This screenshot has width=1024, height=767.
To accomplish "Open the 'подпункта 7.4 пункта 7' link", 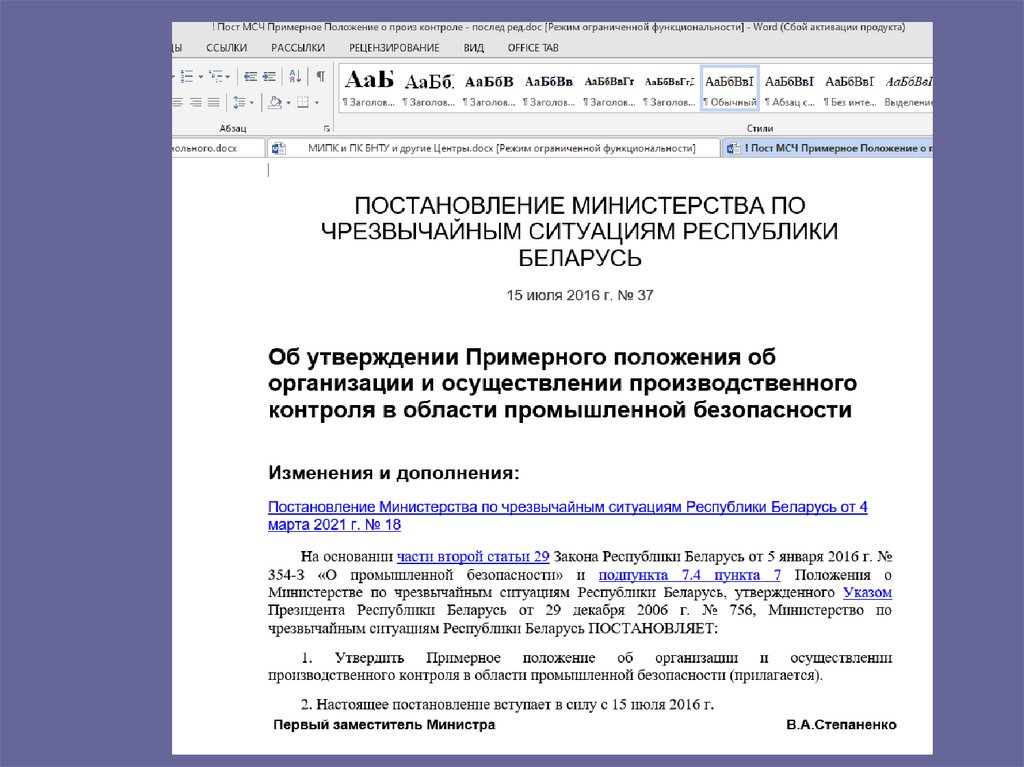I will click(690, 575).
